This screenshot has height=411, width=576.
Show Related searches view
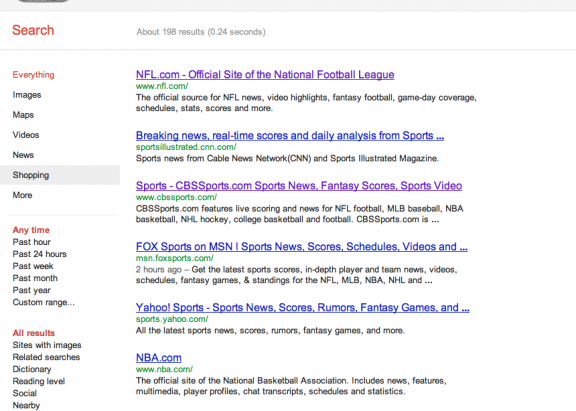[x=46, y=357]
